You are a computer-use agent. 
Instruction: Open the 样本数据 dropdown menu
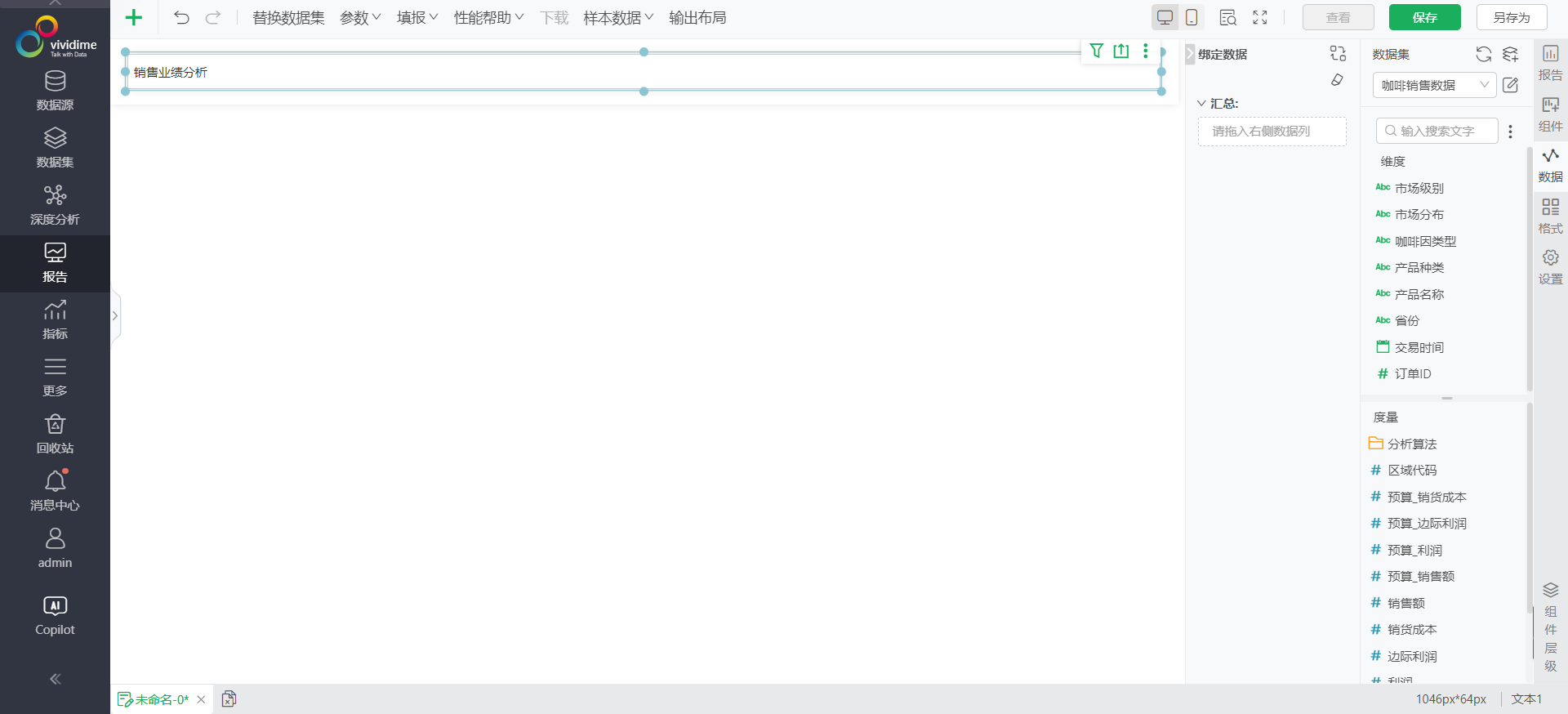coord(618,18)
